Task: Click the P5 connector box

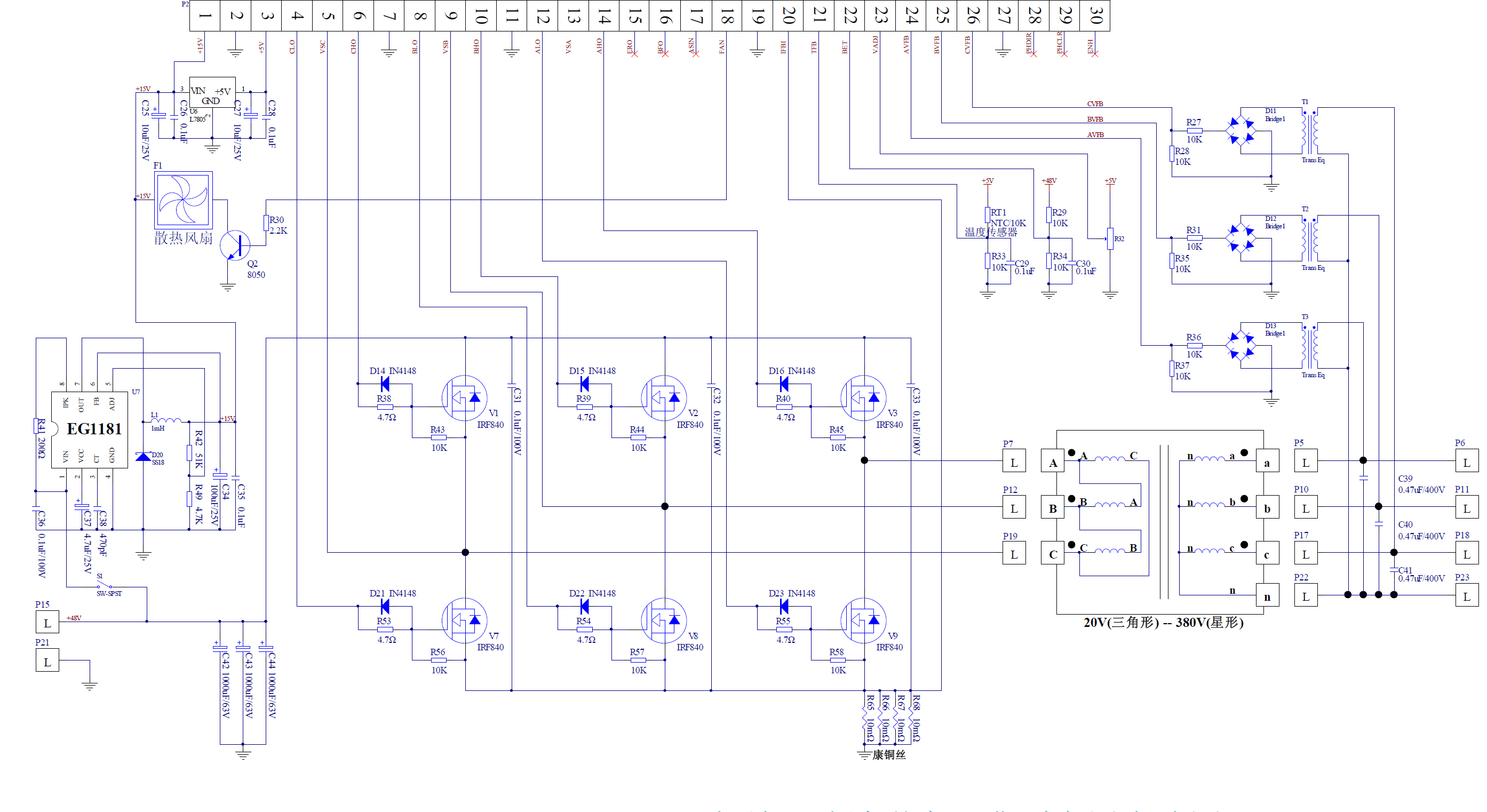Action: [x=1306, y=461]
